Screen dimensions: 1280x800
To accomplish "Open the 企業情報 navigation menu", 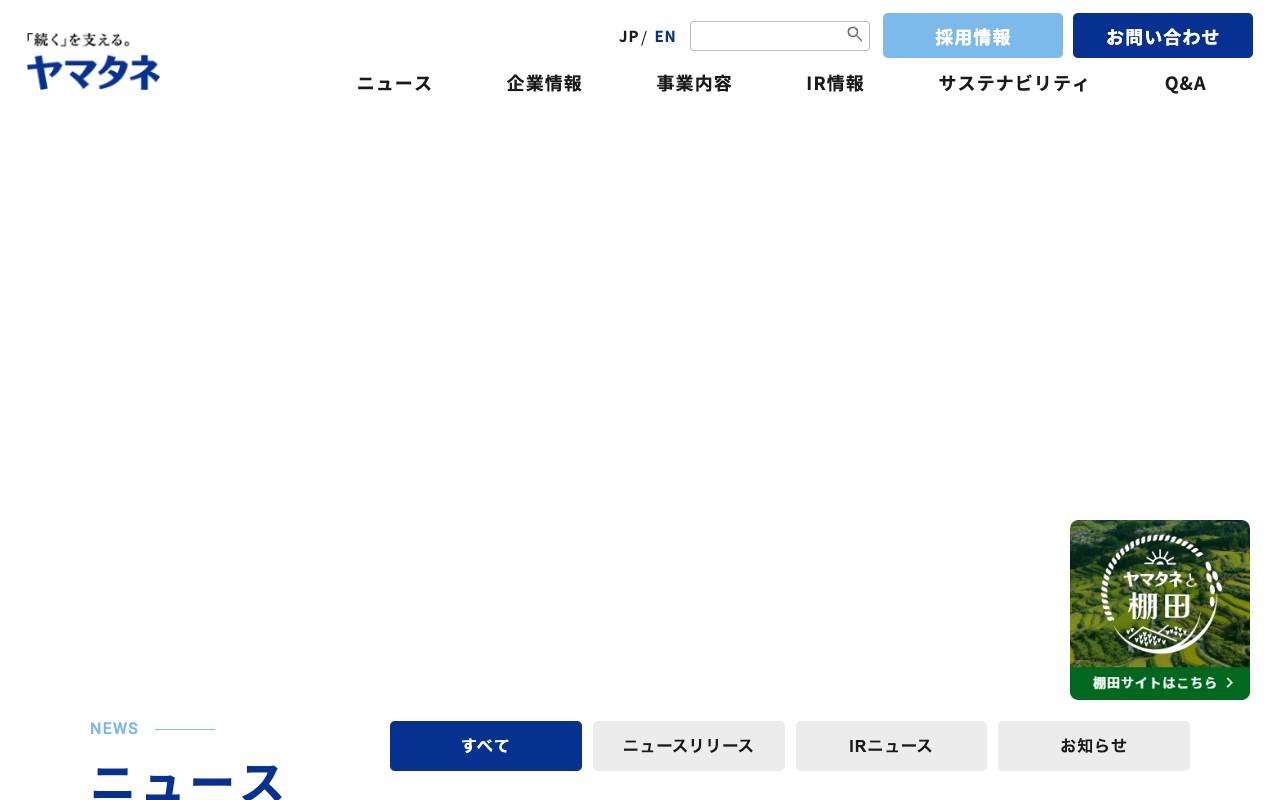I will (x=544, y=84).
